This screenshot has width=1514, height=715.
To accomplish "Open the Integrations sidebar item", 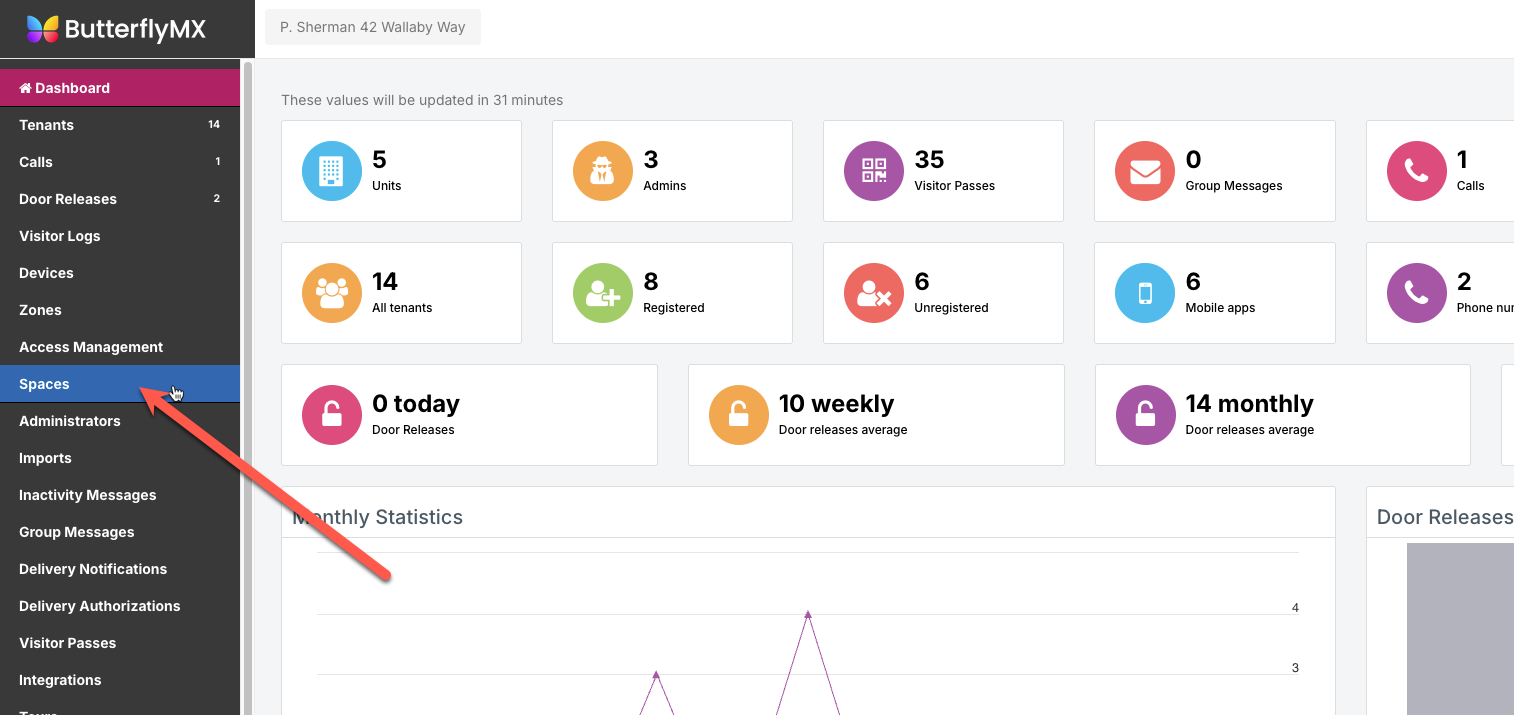I will 60,680.
